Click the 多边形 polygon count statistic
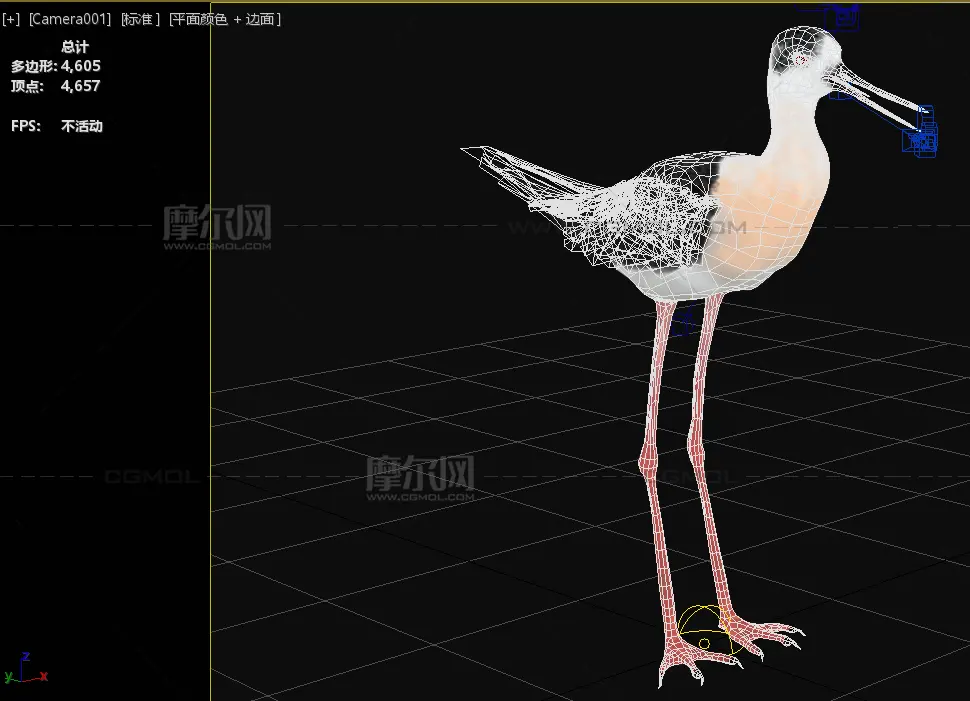 pyautogui.click(x=56, y=66)
